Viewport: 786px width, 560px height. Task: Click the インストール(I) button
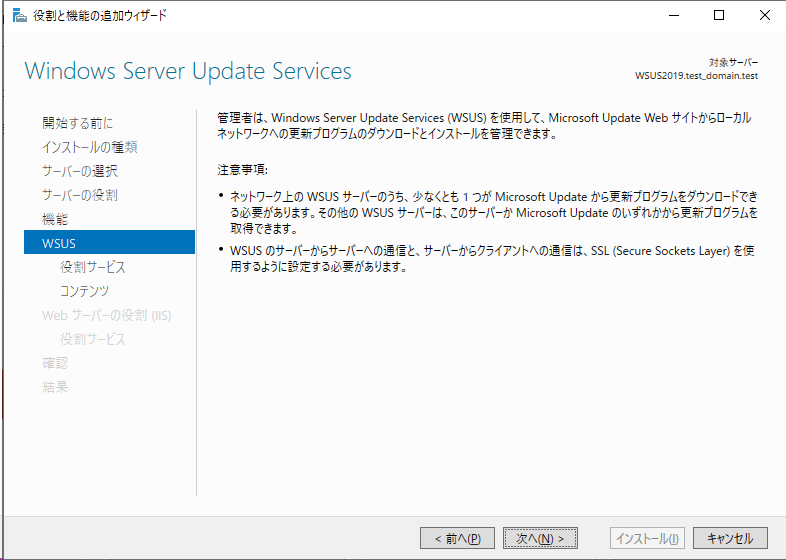point(647,538)
